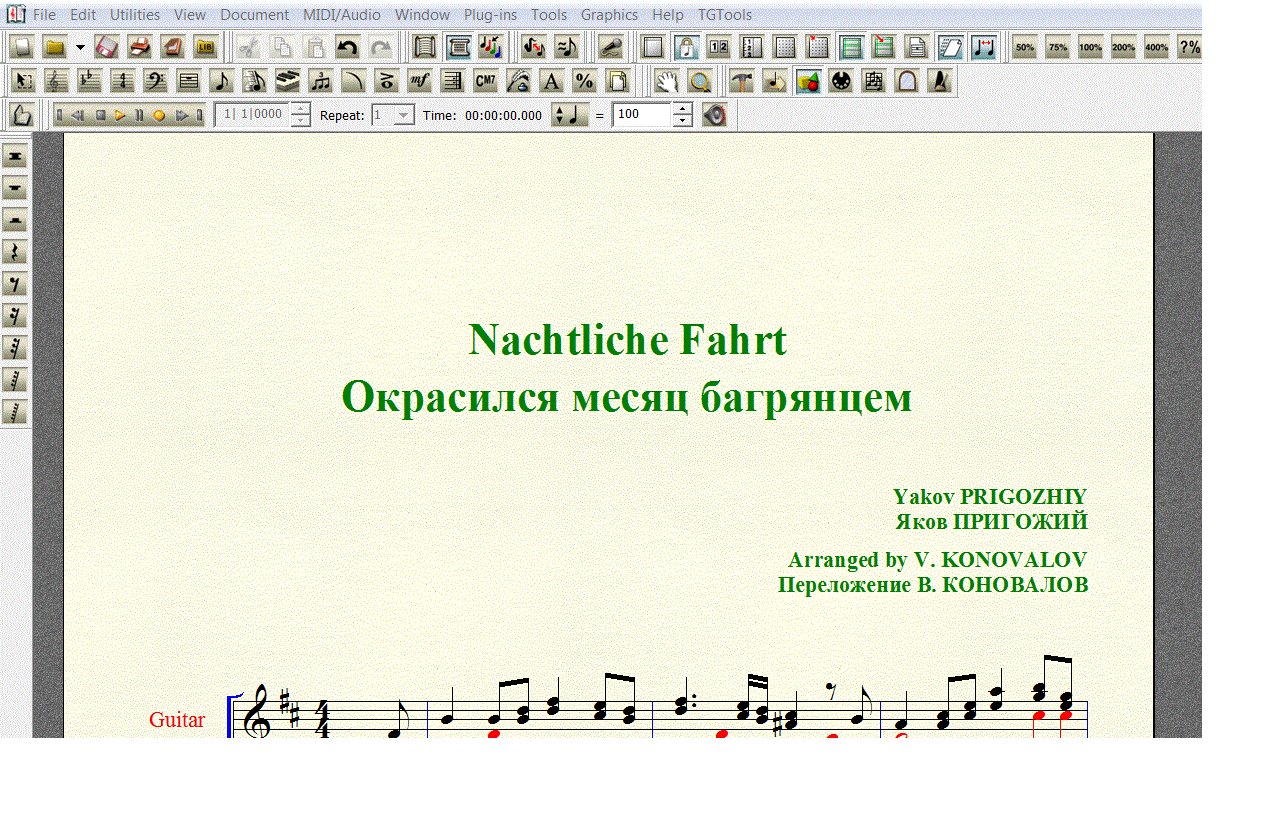The width and height of the screenshot is (1274, 817).
Task: Choose the Tuplet tool
Action: click(321, 82)
